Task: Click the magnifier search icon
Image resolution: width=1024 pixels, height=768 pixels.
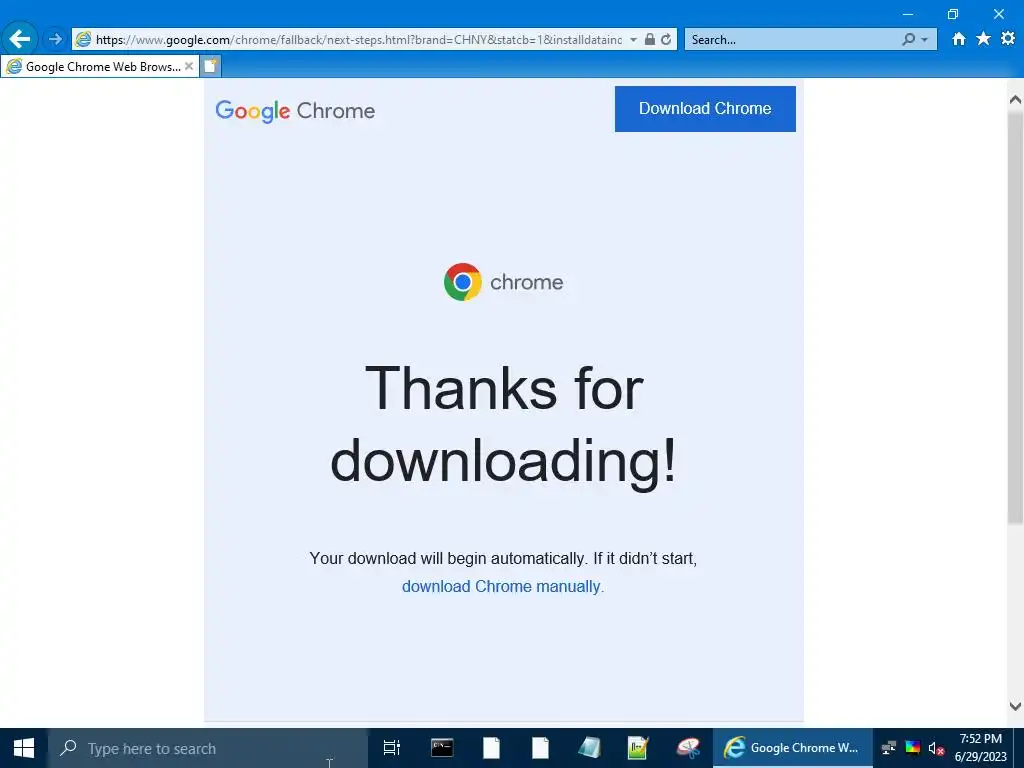Action: 908,39
